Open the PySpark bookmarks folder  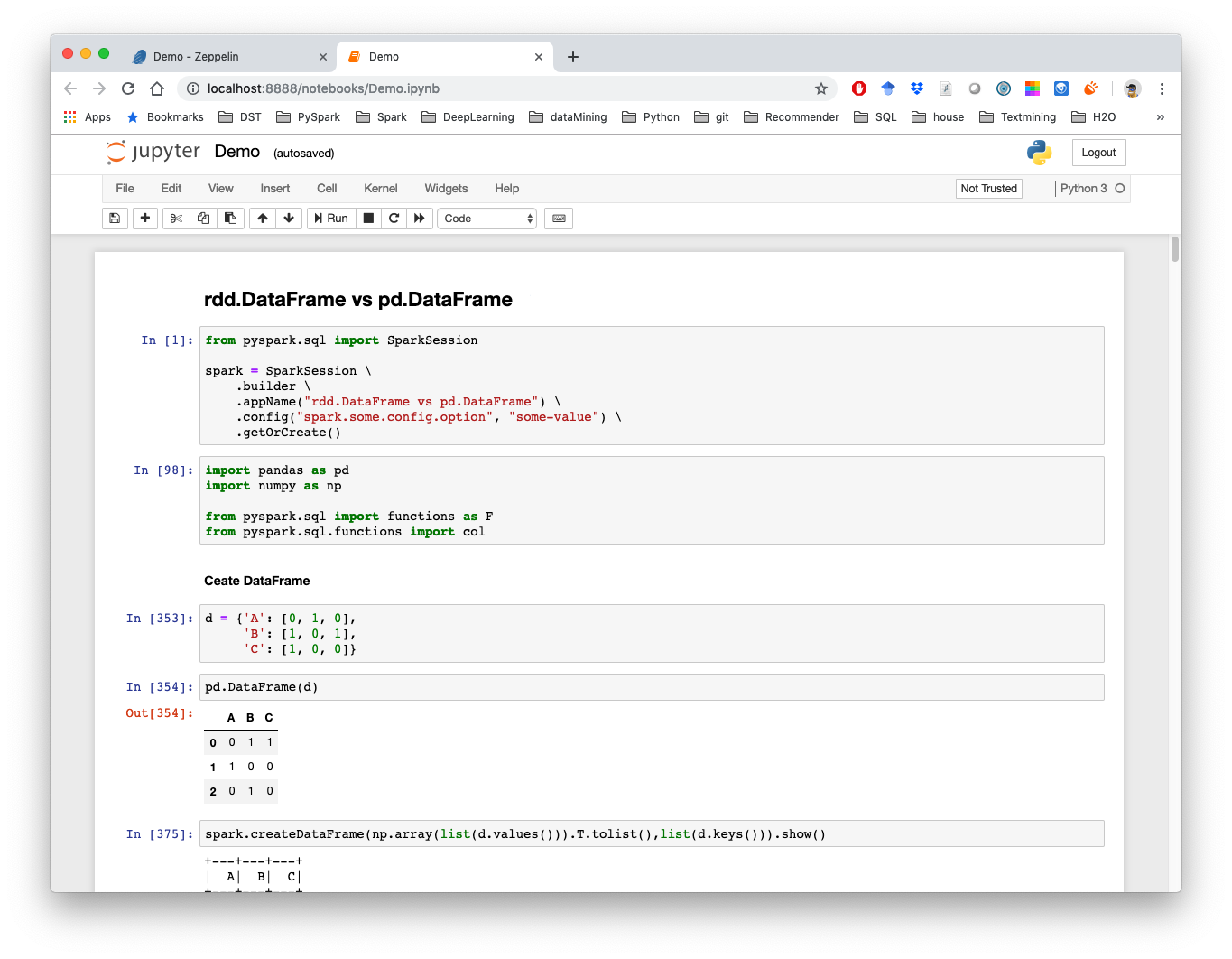pos(309,117)
